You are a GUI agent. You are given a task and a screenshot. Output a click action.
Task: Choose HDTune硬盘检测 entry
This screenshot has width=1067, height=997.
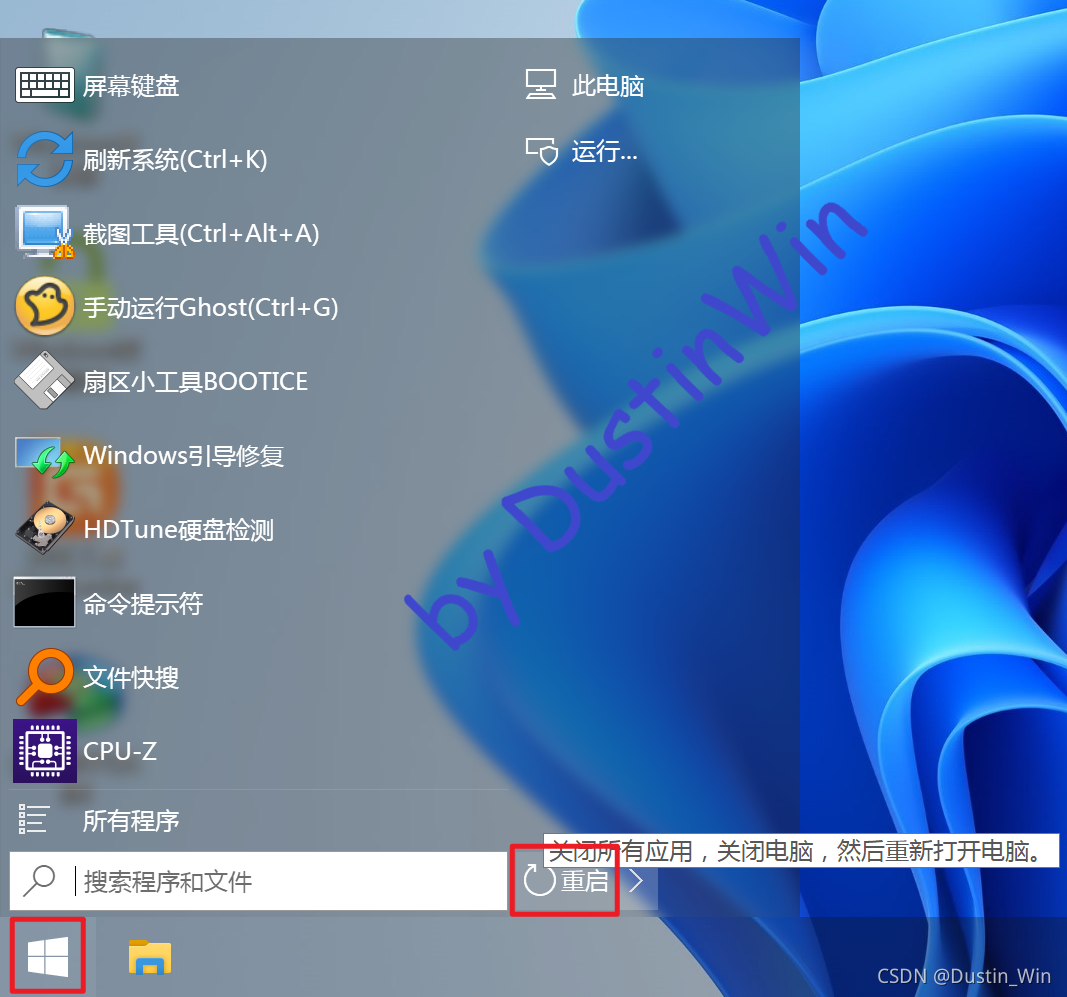tap(178, 529)
